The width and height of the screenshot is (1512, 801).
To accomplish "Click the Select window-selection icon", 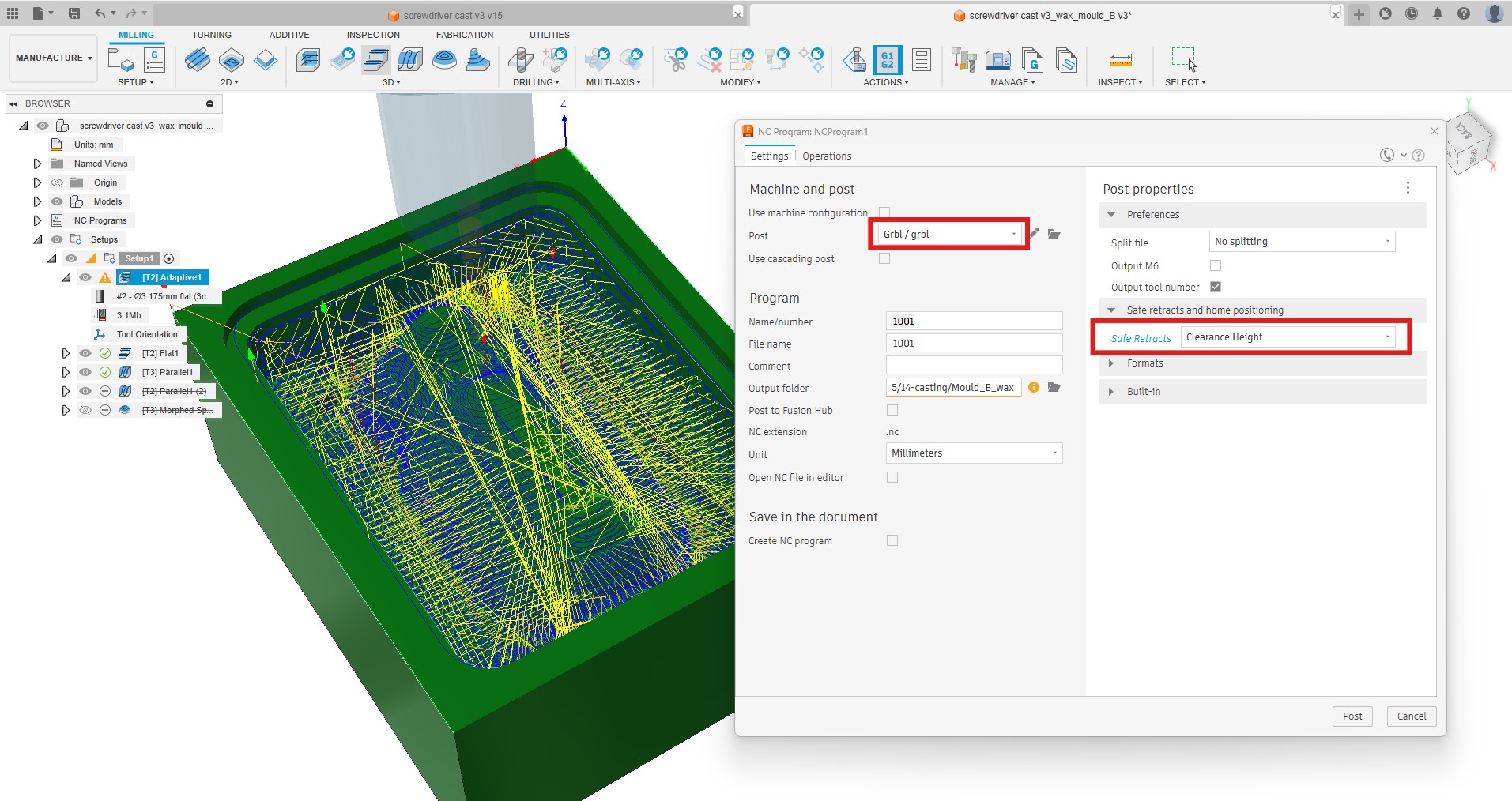I will pos(1184,60).
